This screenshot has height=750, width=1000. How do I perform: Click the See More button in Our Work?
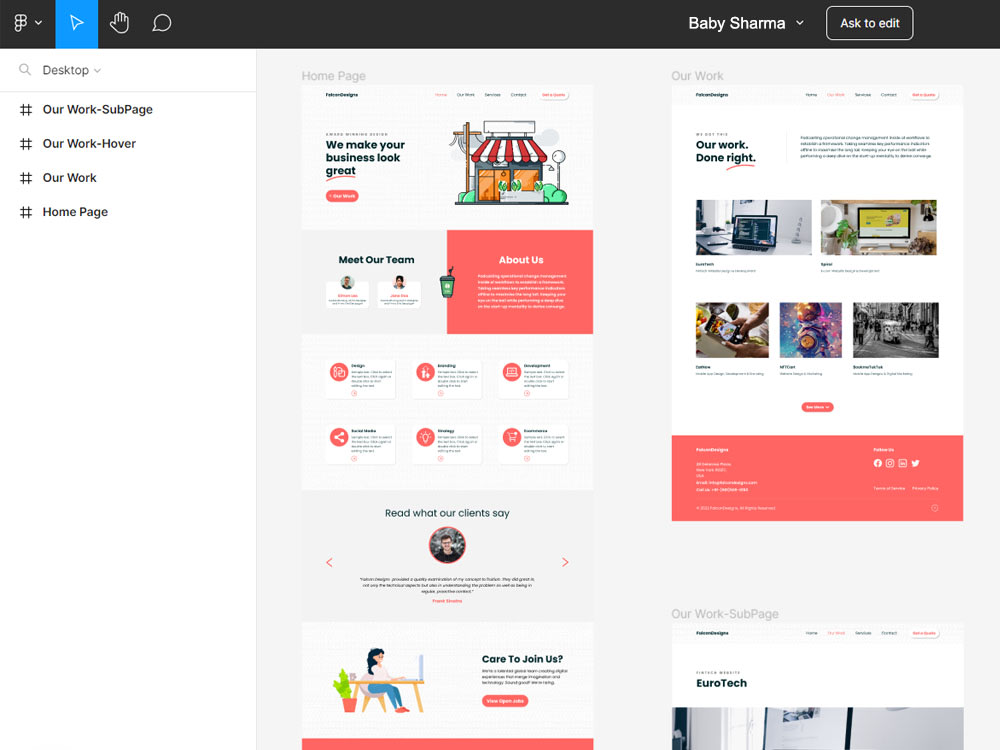817,407
